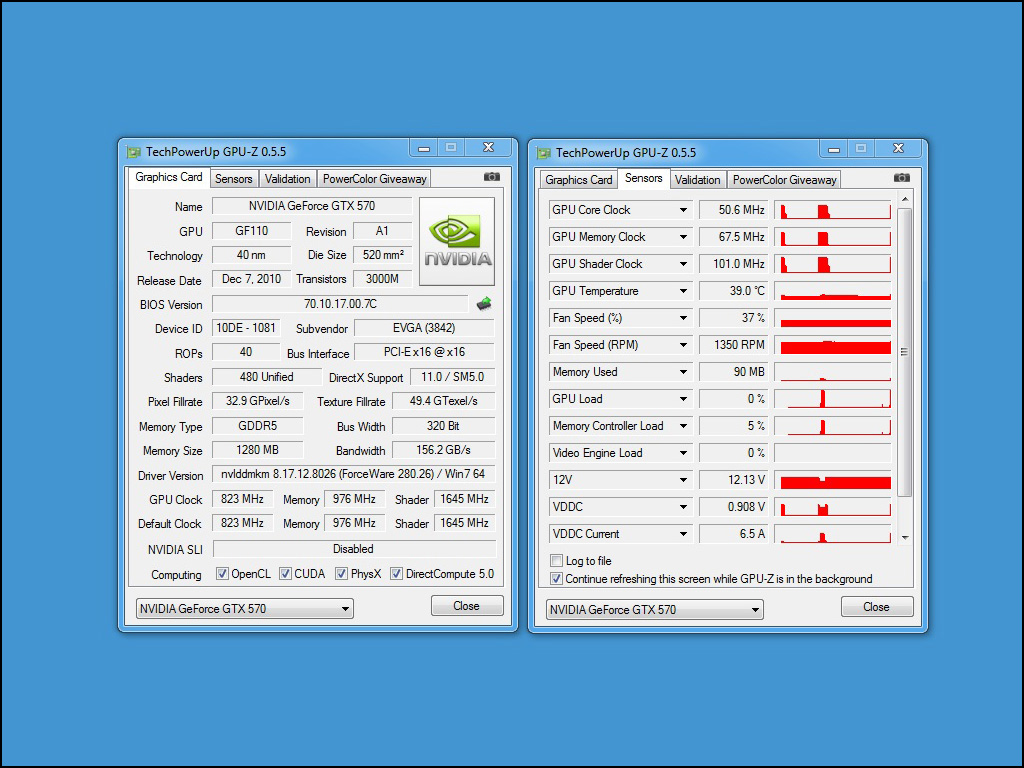
Task: Click Driver Version field value
Action: tap(353, 474)
